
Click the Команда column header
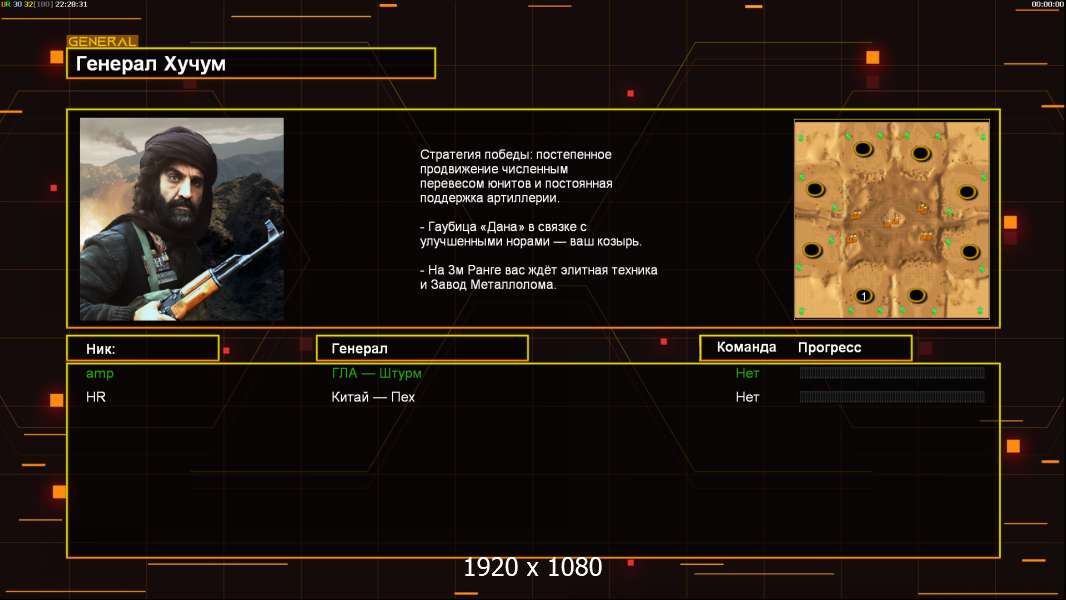pyautogui.click(x=746, y=347)
